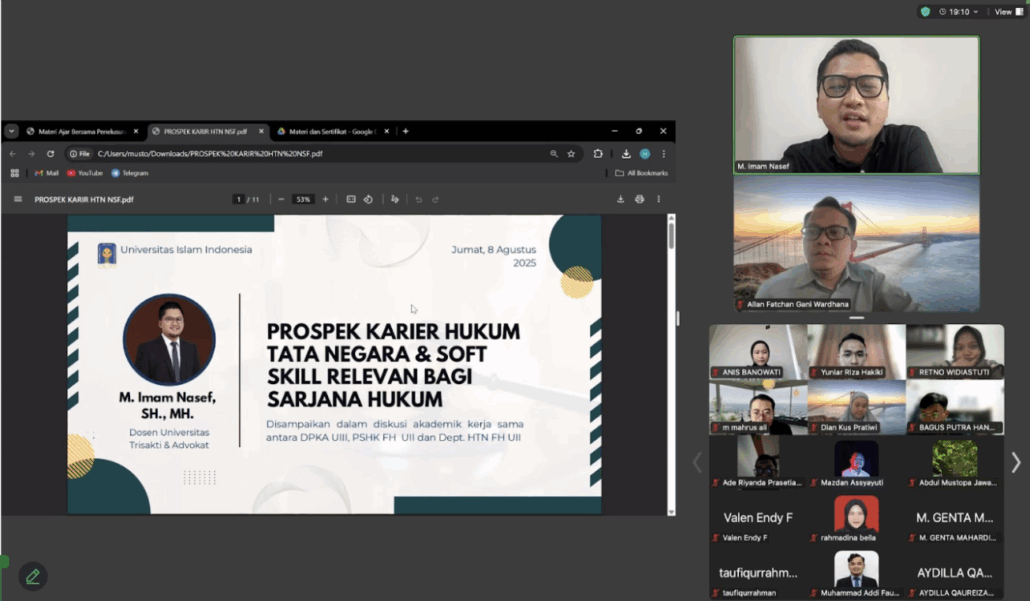Click the Zoom encryption shield icon
1030x601 pixels.
point(925,12)
